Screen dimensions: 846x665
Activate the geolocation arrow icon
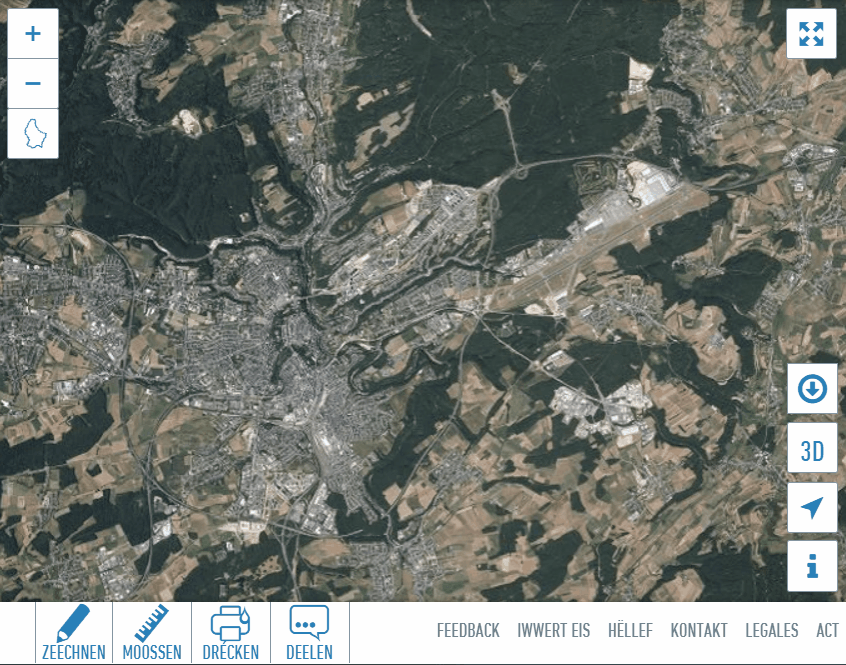point(812,508)
